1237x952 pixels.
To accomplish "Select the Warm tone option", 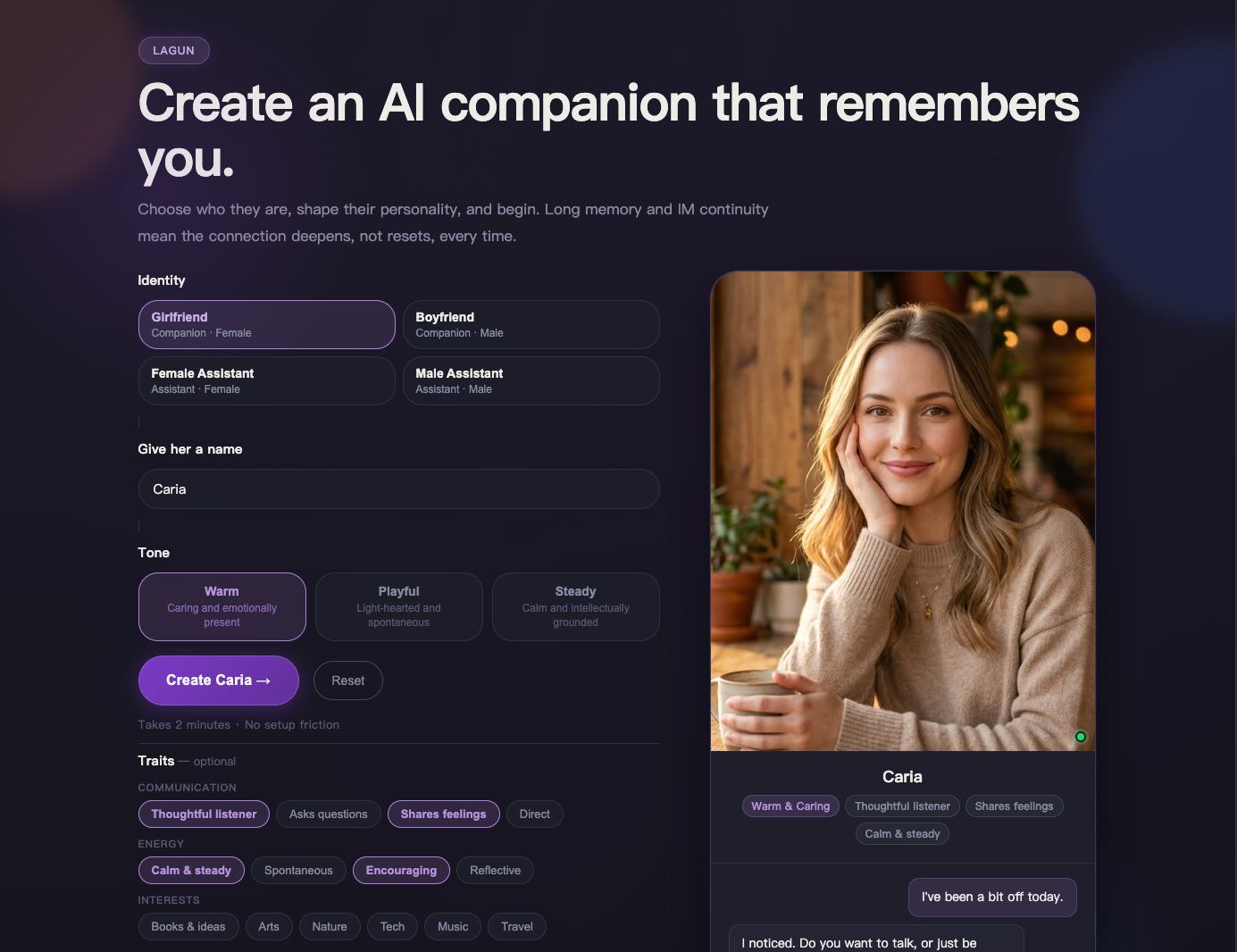I will pyautogui.click(x=221, y=606).
